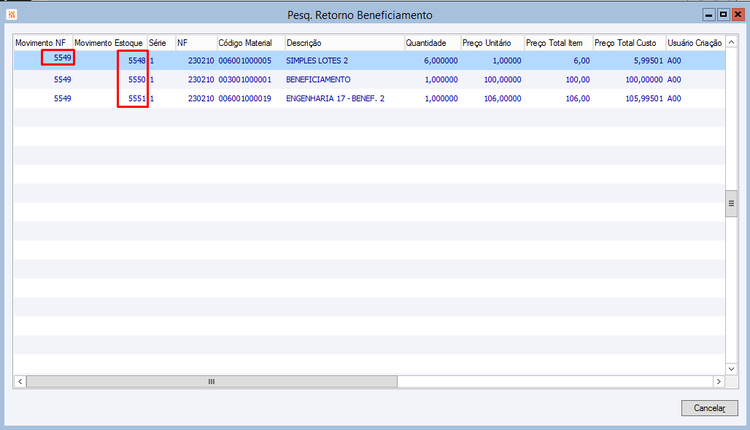Click Movimento NF 5549 in BENEFICIAMENTO row
The height and width of the screenshot is (430, 750).
pos(62,79)
